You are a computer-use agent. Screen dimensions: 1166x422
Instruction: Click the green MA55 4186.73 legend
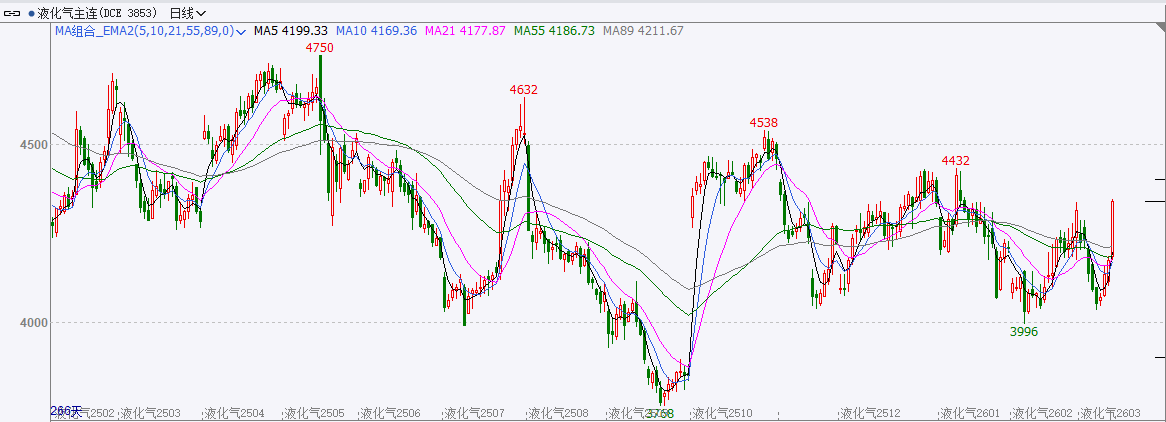[x=554, y=31]
